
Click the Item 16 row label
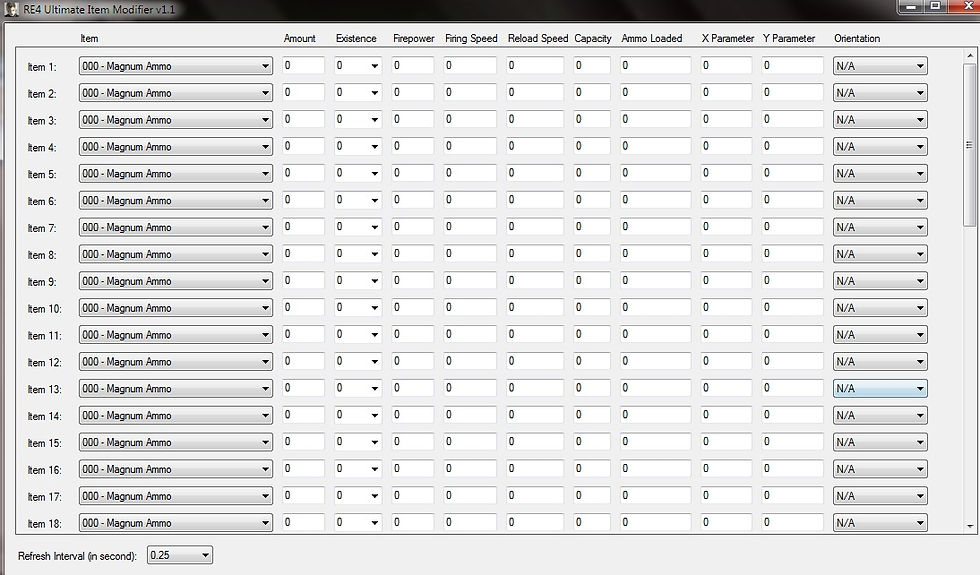44,470
